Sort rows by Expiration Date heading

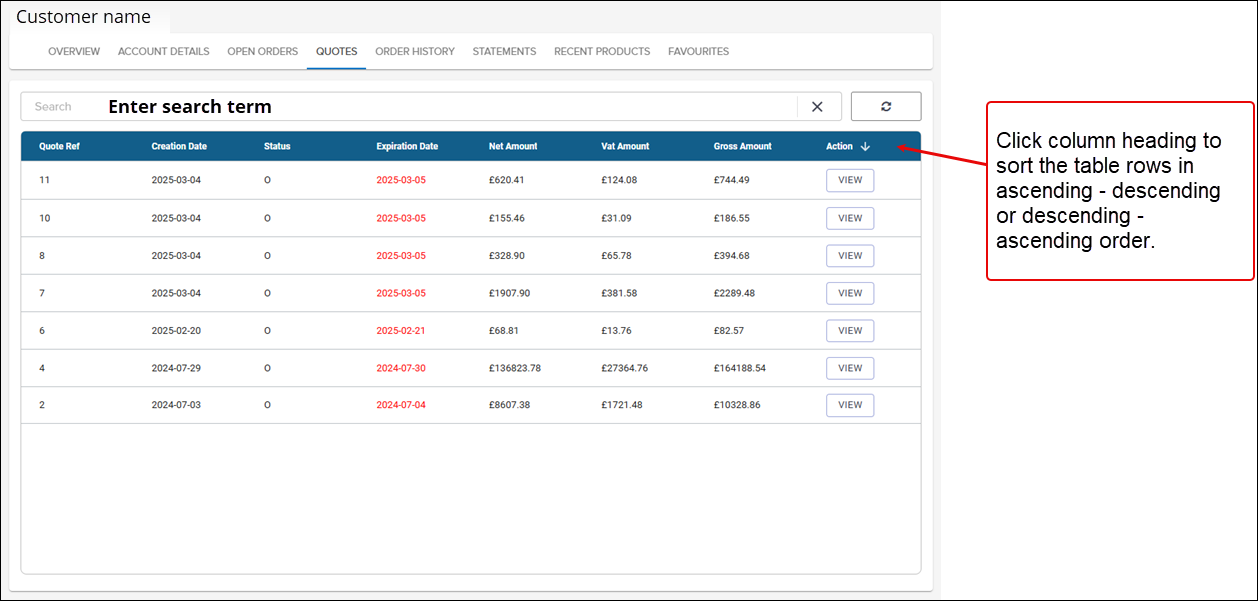coord(407,147)
